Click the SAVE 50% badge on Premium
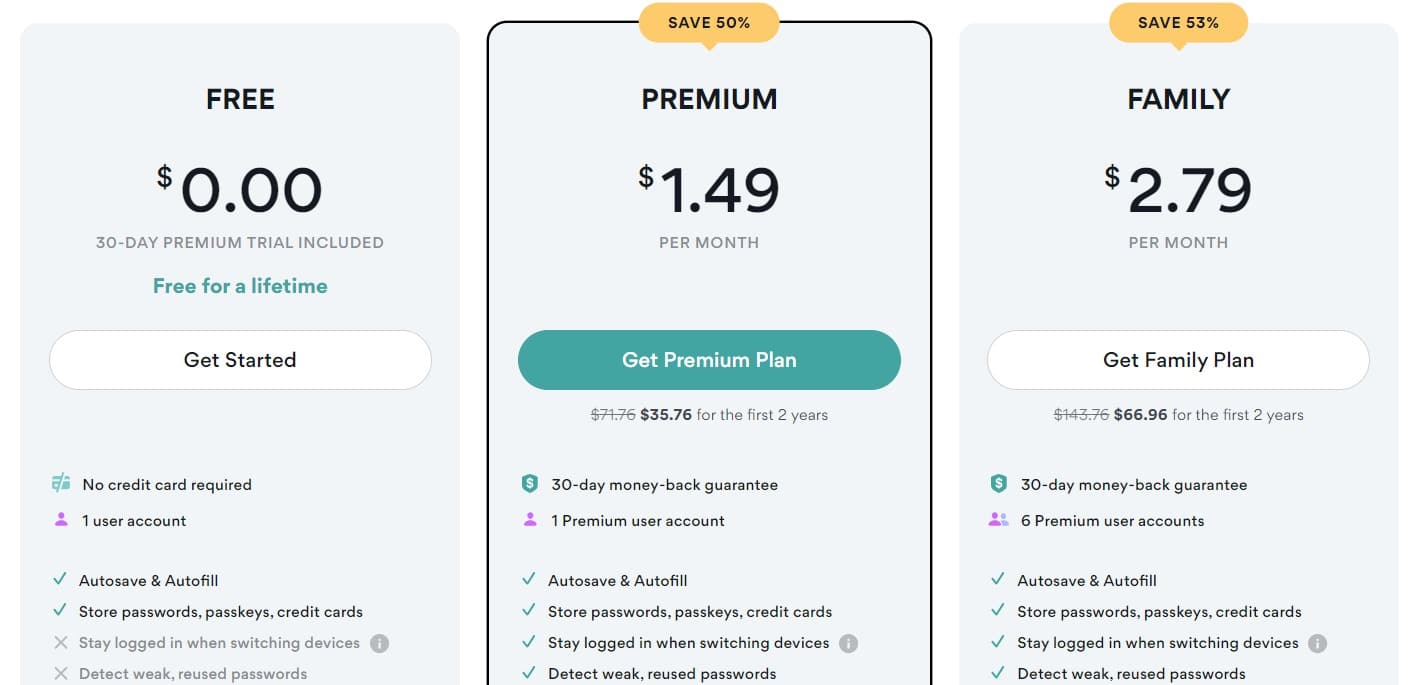Viewport: 1424px width, 685px height. (709, 23)
